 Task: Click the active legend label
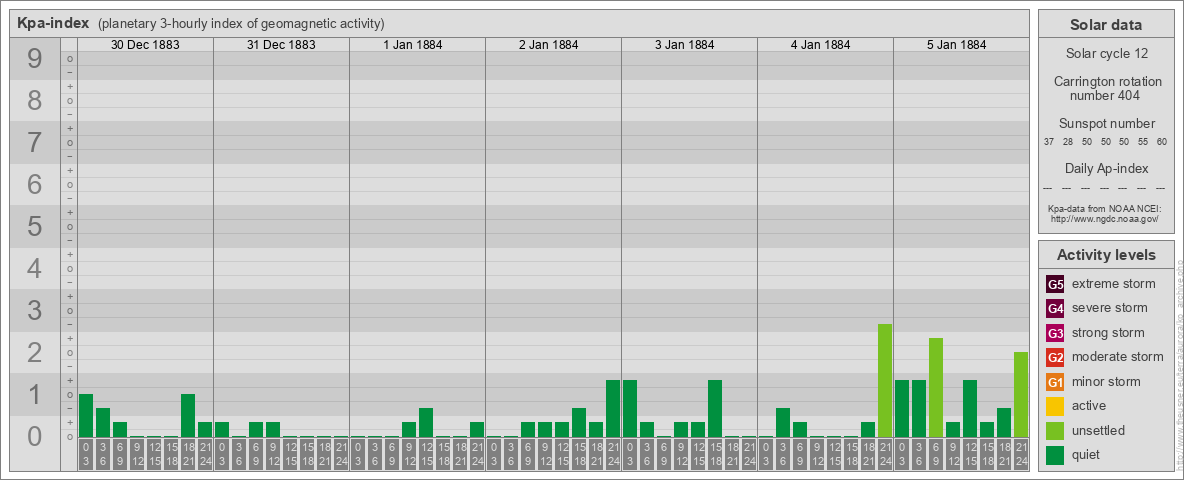coord(1089,406)
